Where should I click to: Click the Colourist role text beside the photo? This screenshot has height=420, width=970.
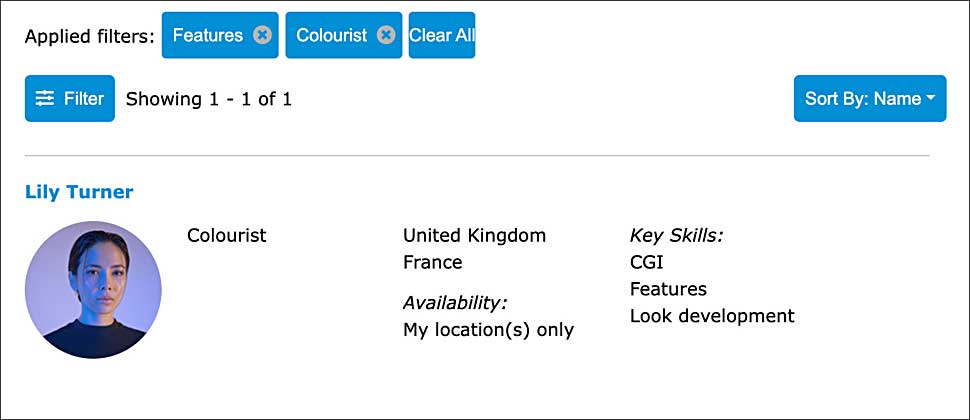pos(227,236)
